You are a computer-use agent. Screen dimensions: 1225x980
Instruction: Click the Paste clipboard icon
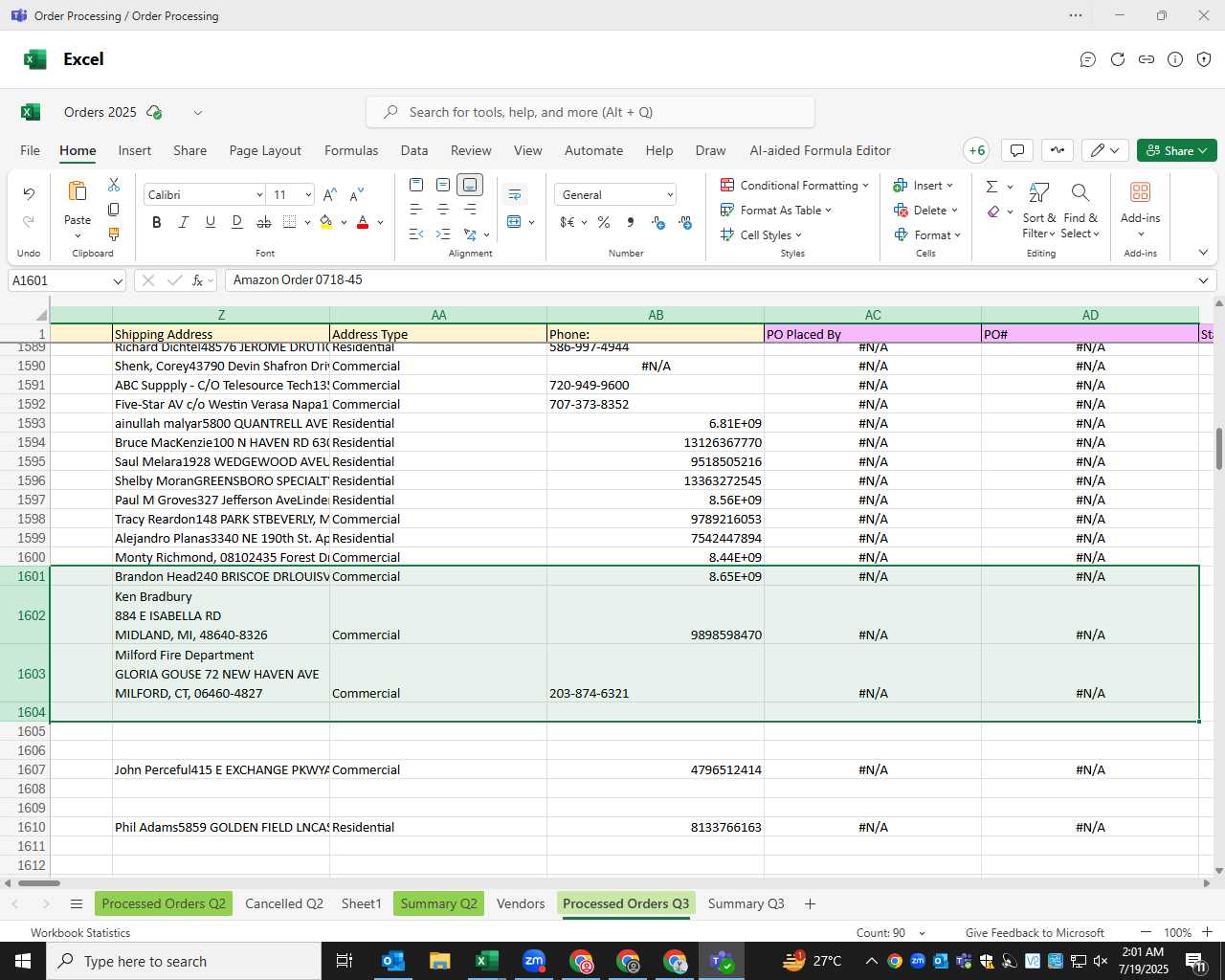[x=78, y=191]
